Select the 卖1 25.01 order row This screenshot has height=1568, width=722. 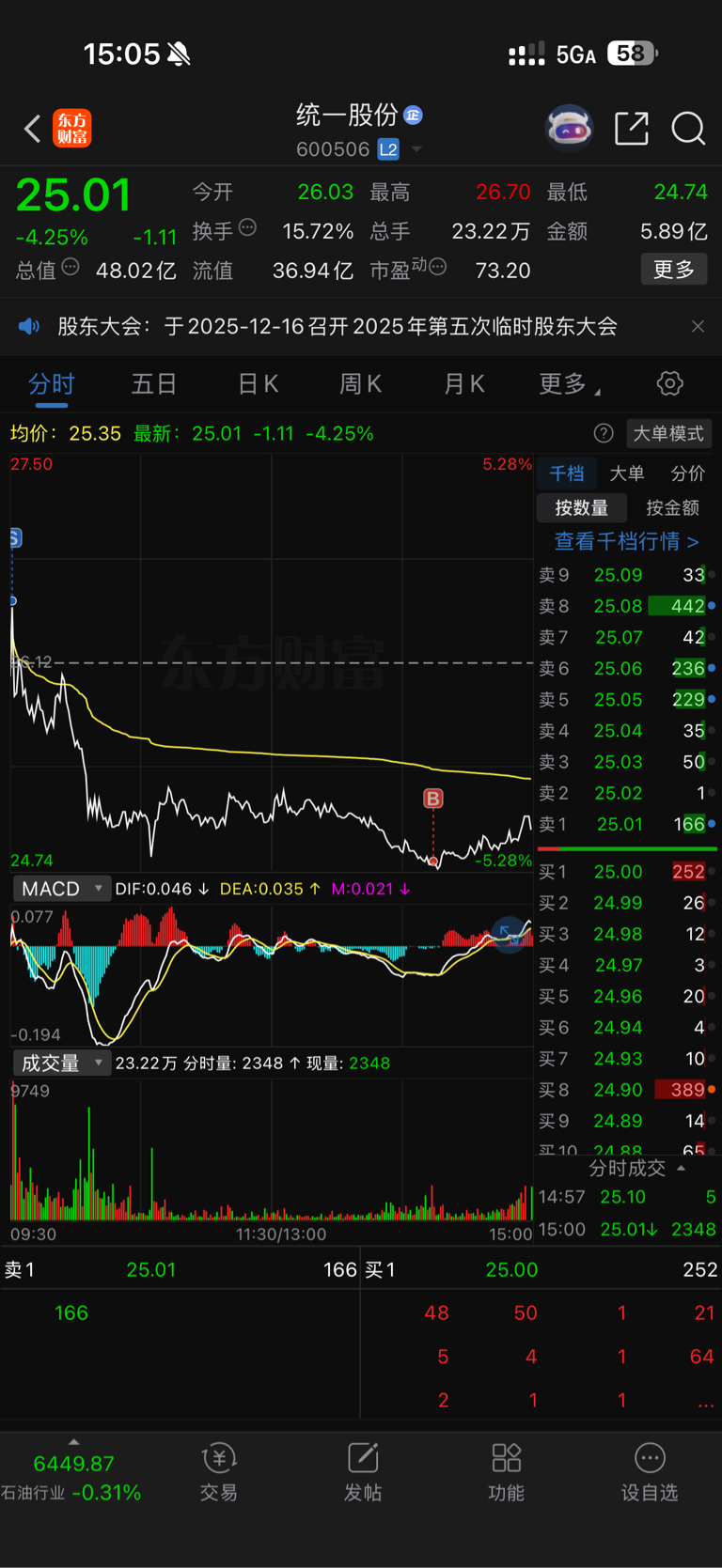coord(627,824)
